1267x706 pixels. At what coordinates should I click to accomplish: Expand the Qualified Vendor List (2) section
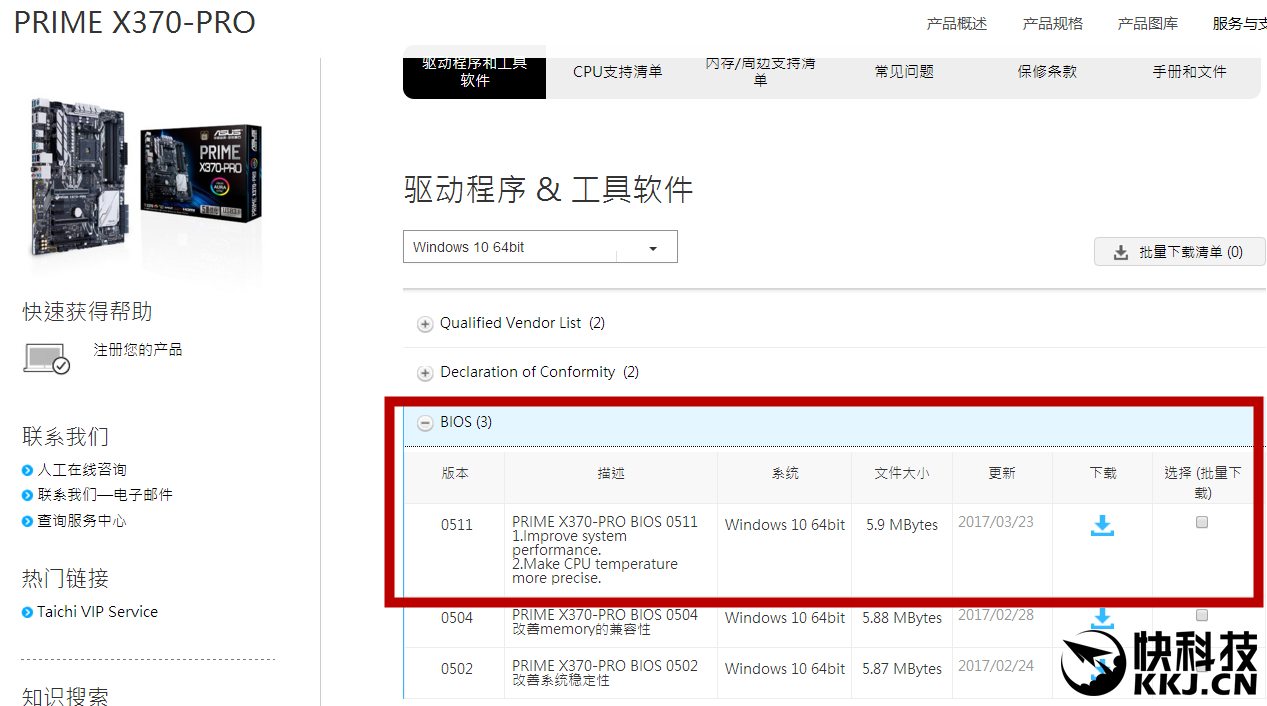point(522,323)
